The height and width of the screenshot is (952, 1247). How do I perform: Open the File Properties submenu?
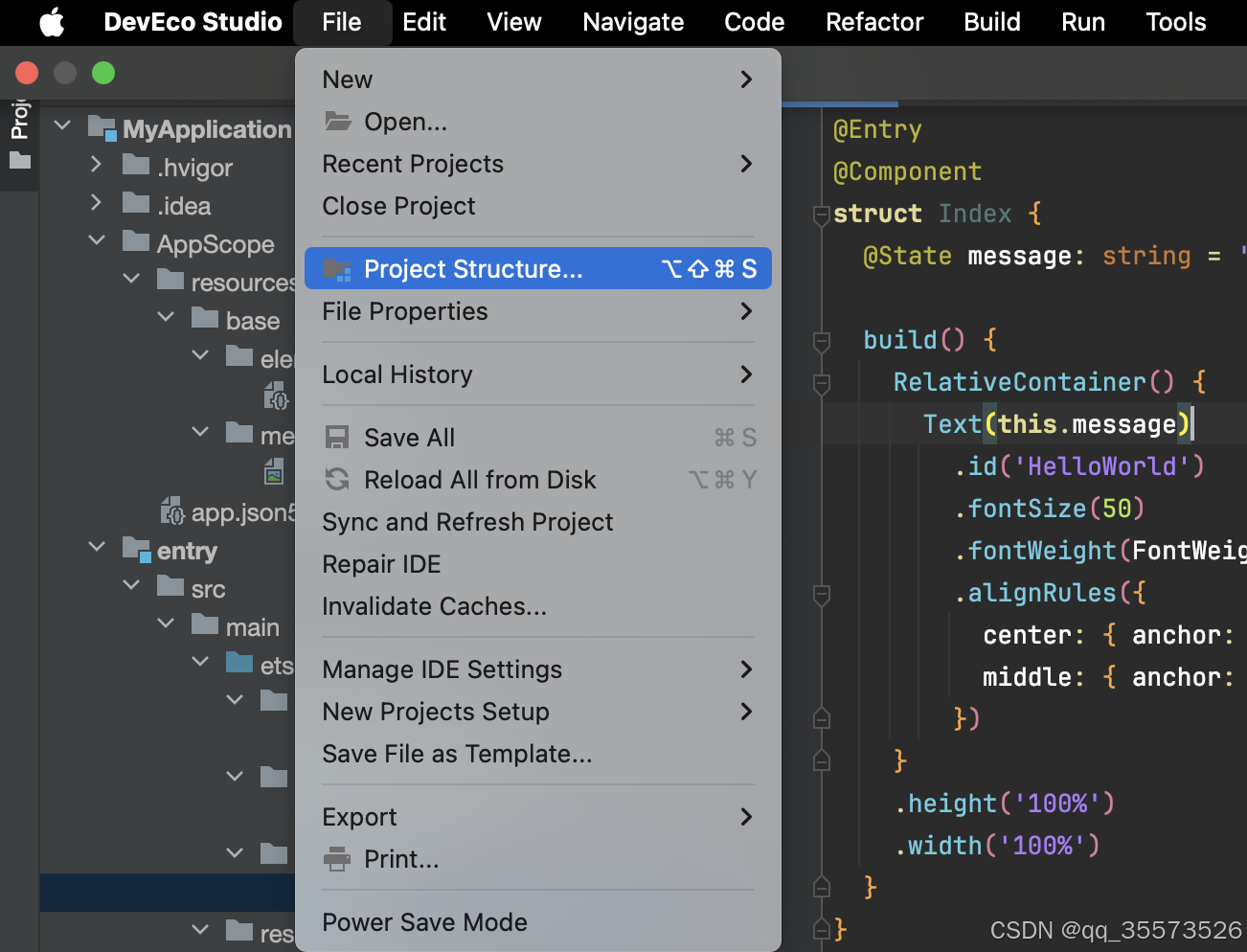point(538,311)
